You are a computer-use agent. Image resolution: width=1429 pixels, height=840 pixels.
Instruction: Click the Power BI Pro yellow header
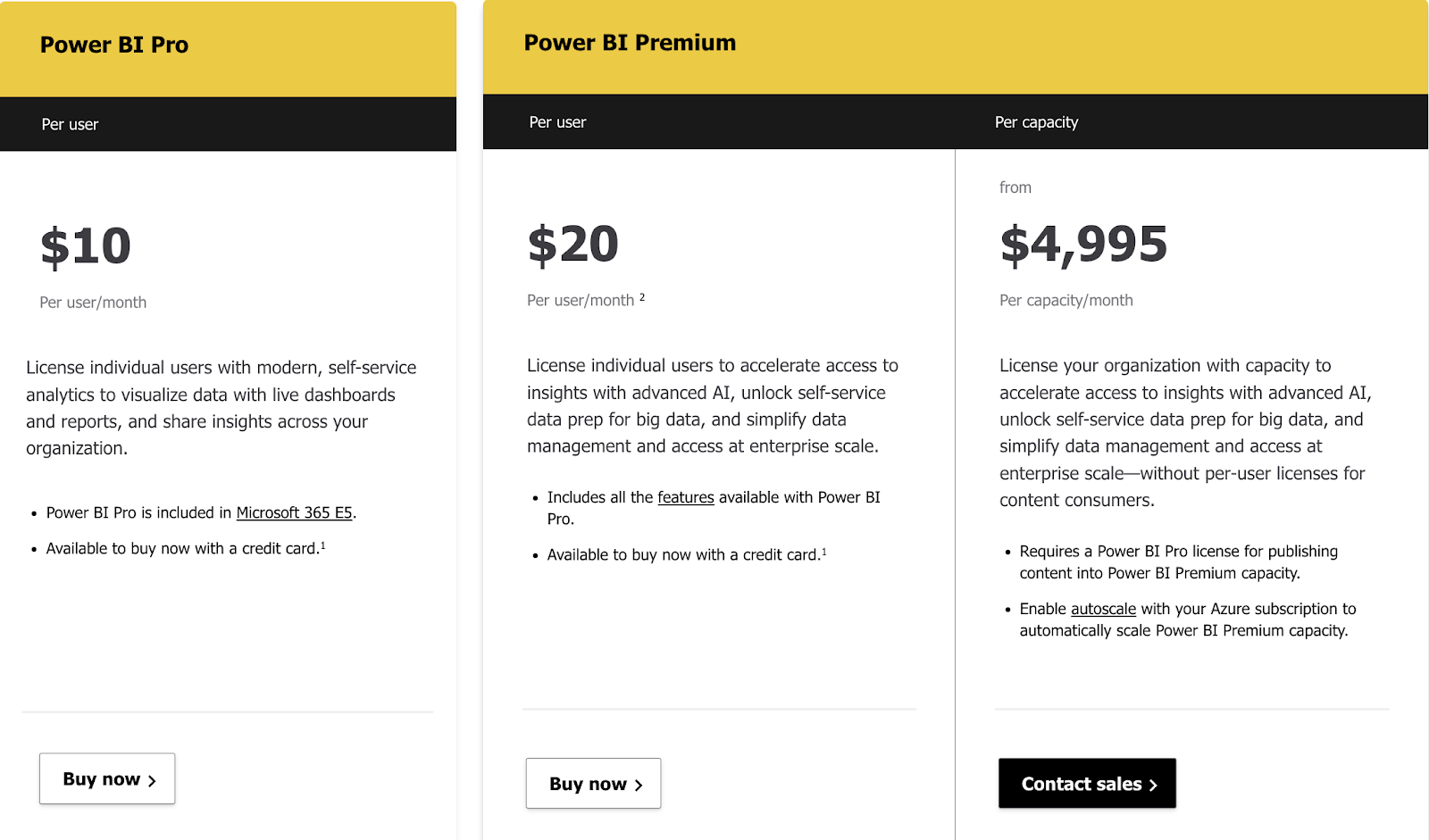pos(113,44)
